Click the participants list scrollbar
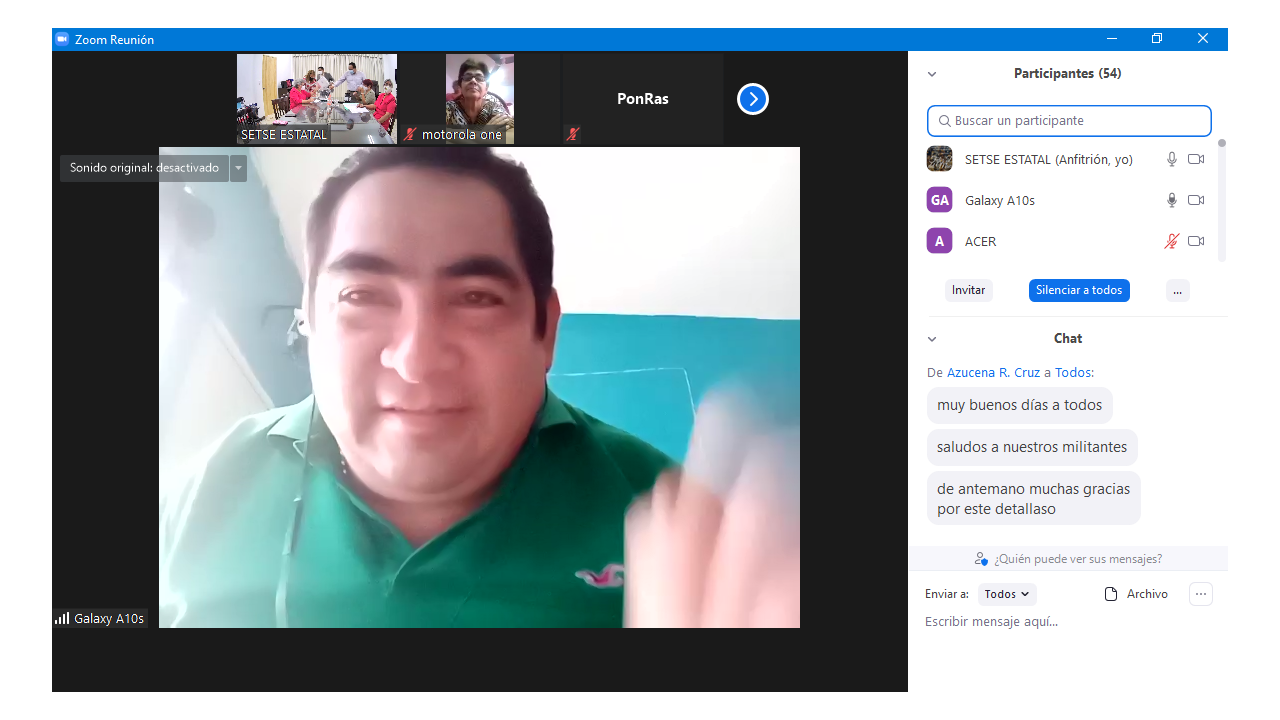Viewport: 1280px width, 720px height. click(x=1221, y=200)
